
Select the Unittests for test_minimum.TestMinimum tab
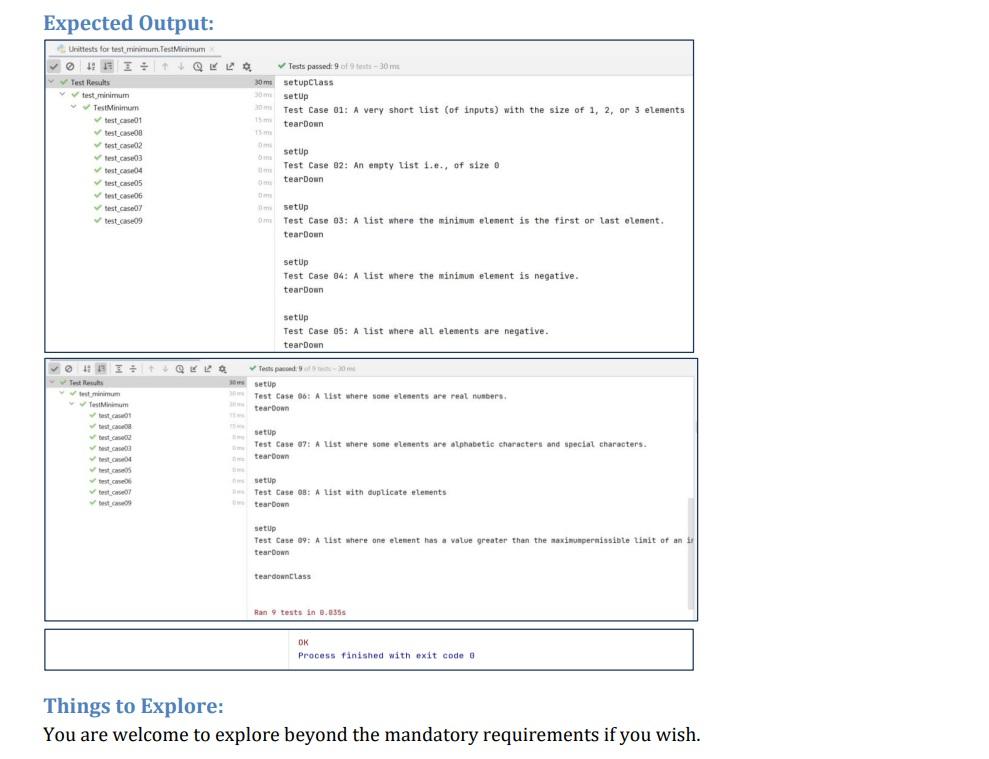pyautogui.click(x=133, y=49)
